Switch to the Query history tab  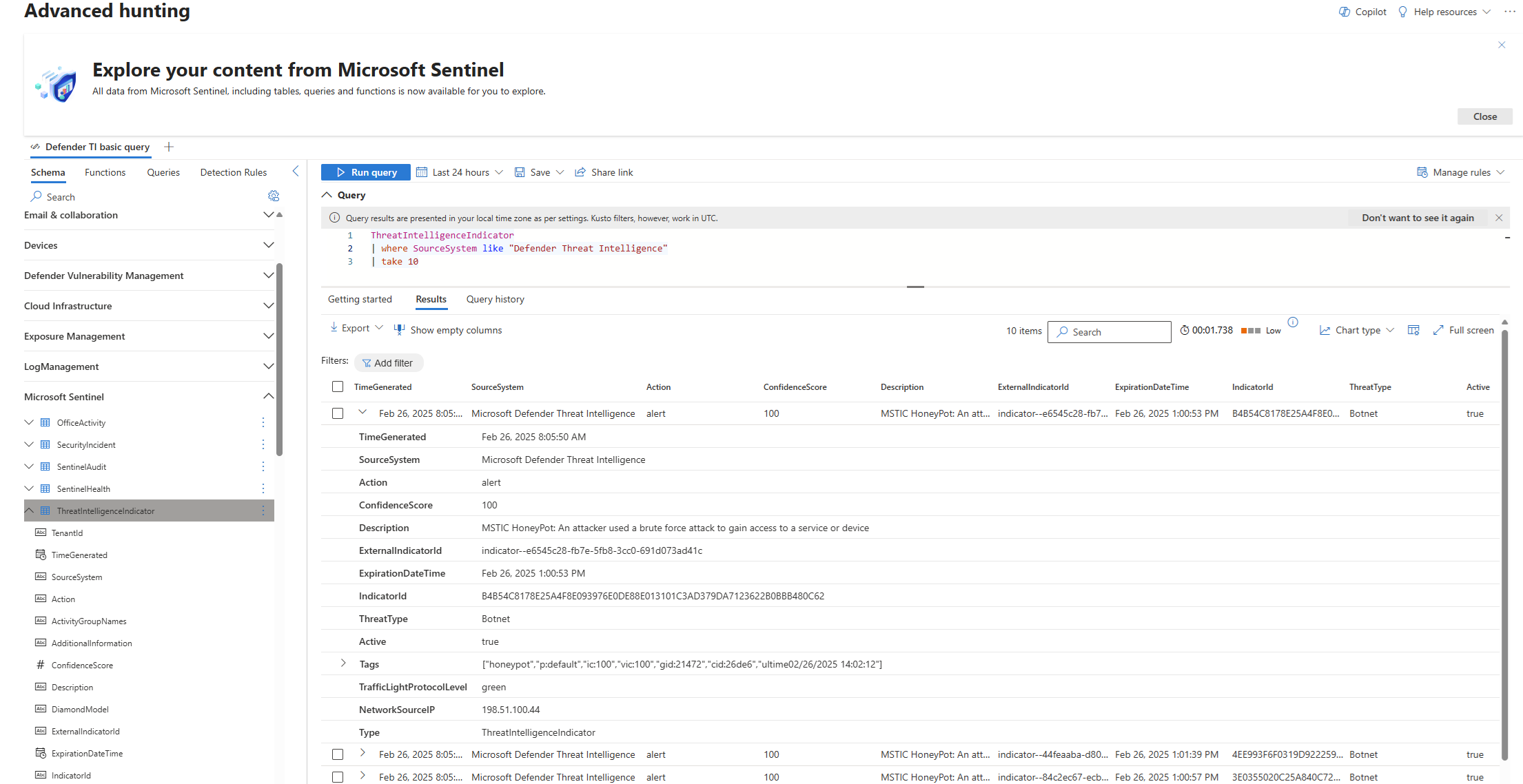495,300
